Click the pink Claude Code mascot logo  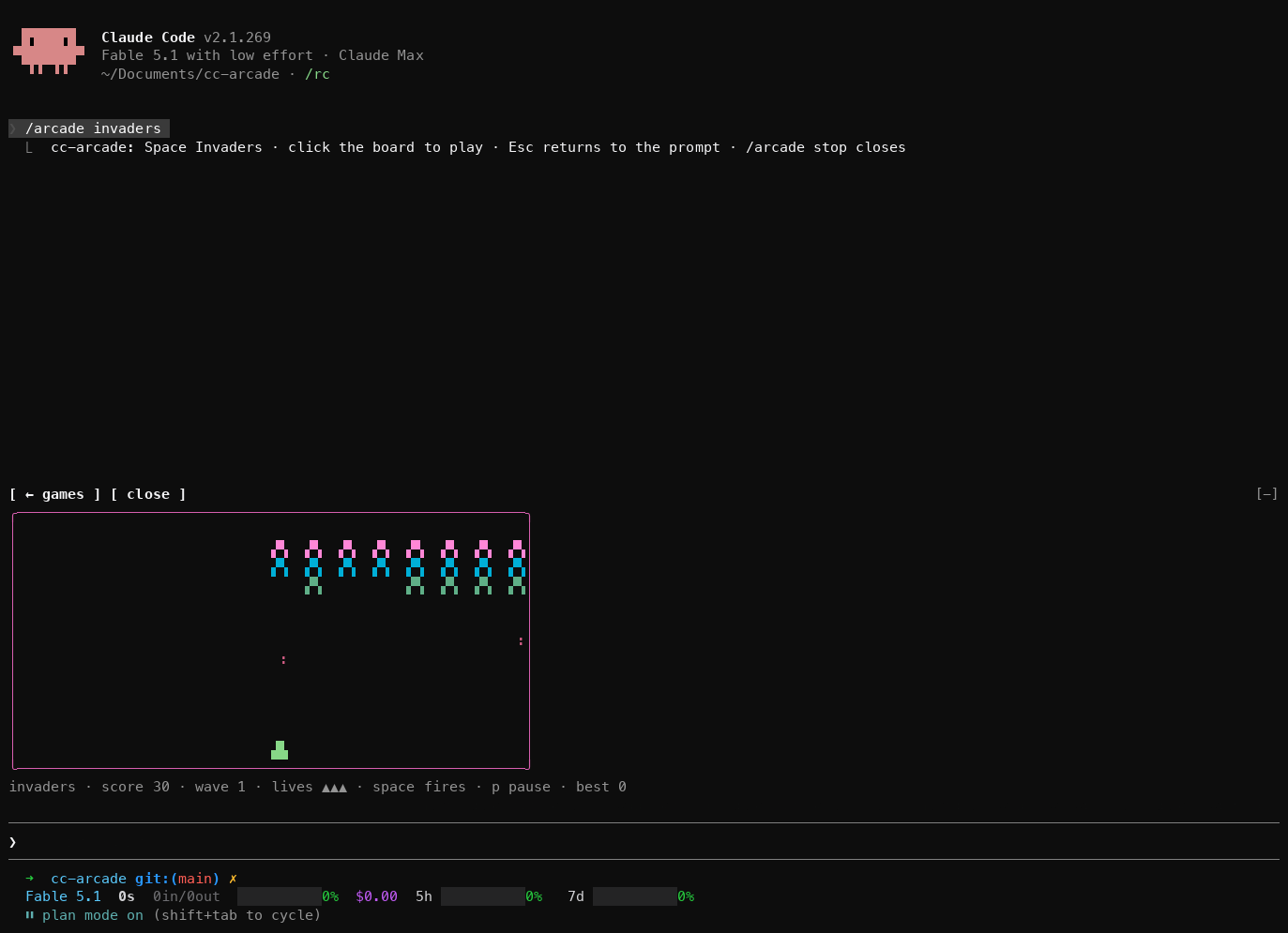49,51
